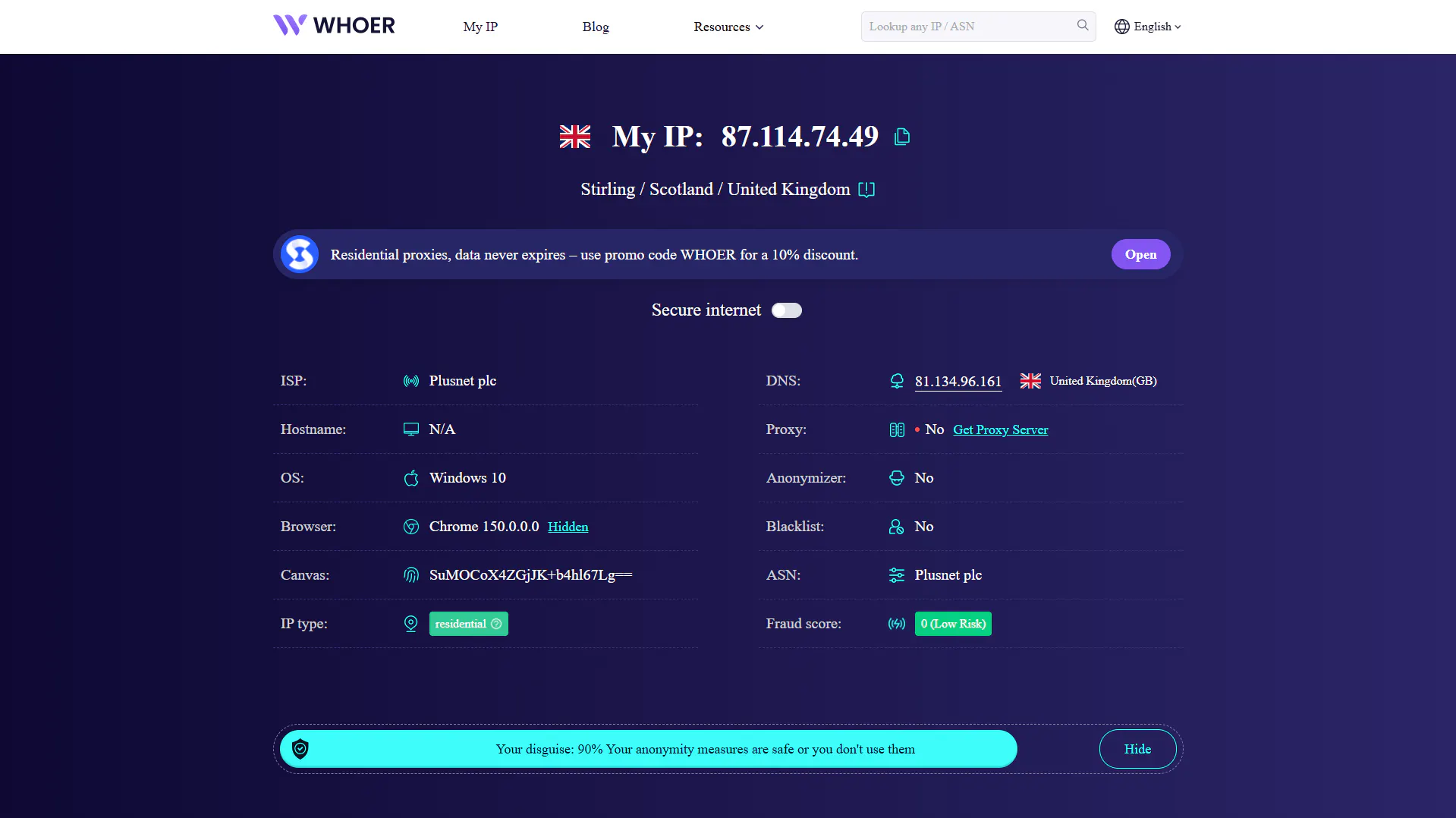Image resolution: width=1456 pixels, height=818 pixels.
Task: Click the residential proxies promo logo
Action: 300,254
